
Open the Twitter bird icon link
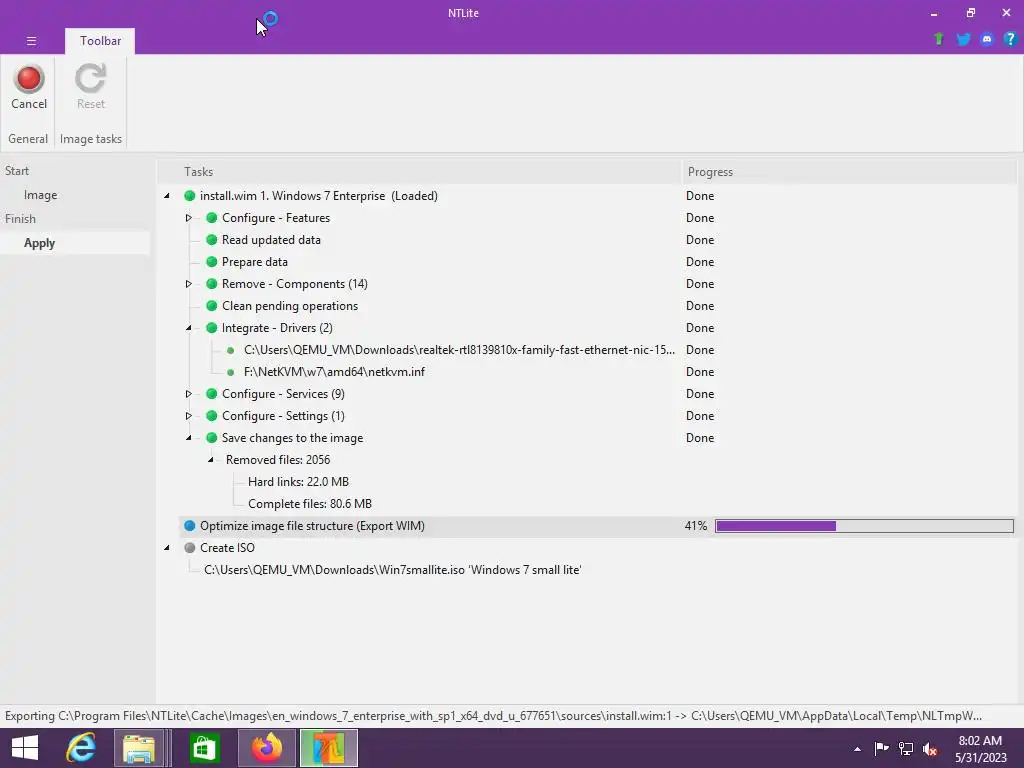click(963, 39)
